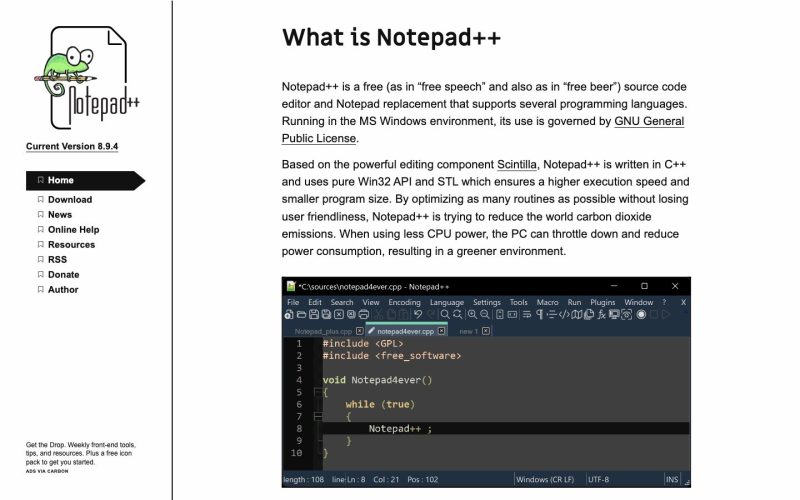Open the Macro menu
The height and width of the screenshot is (500, 800).
pyautogui.click(x=547, y=302)
